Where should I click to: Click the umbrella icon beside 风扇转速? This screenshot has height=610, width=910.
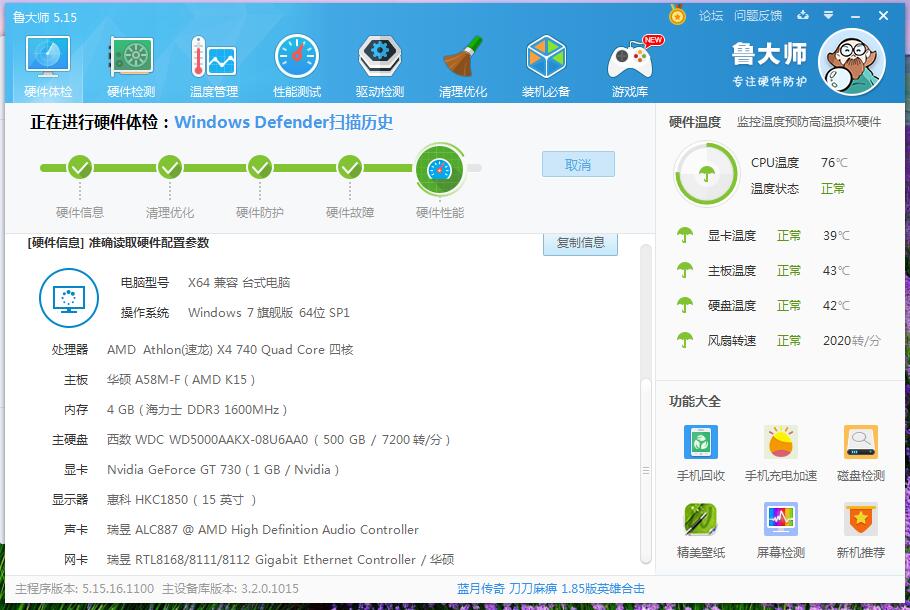click(x=685, y=340)
